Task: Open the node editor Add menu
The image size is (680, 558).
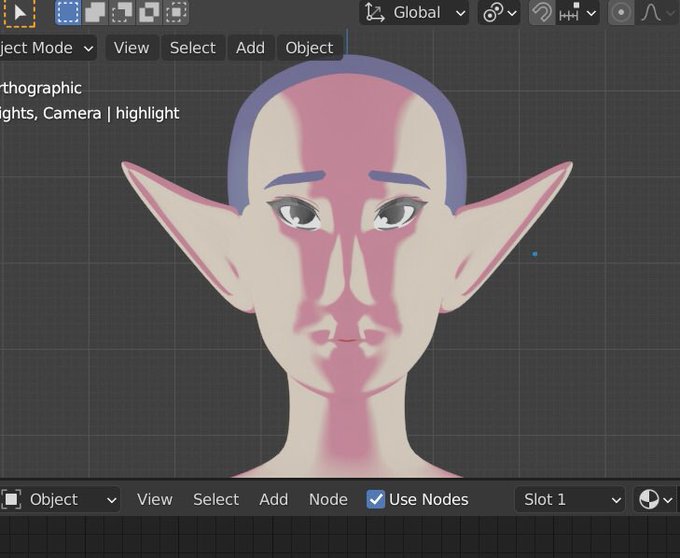Action: pos(274,499)
